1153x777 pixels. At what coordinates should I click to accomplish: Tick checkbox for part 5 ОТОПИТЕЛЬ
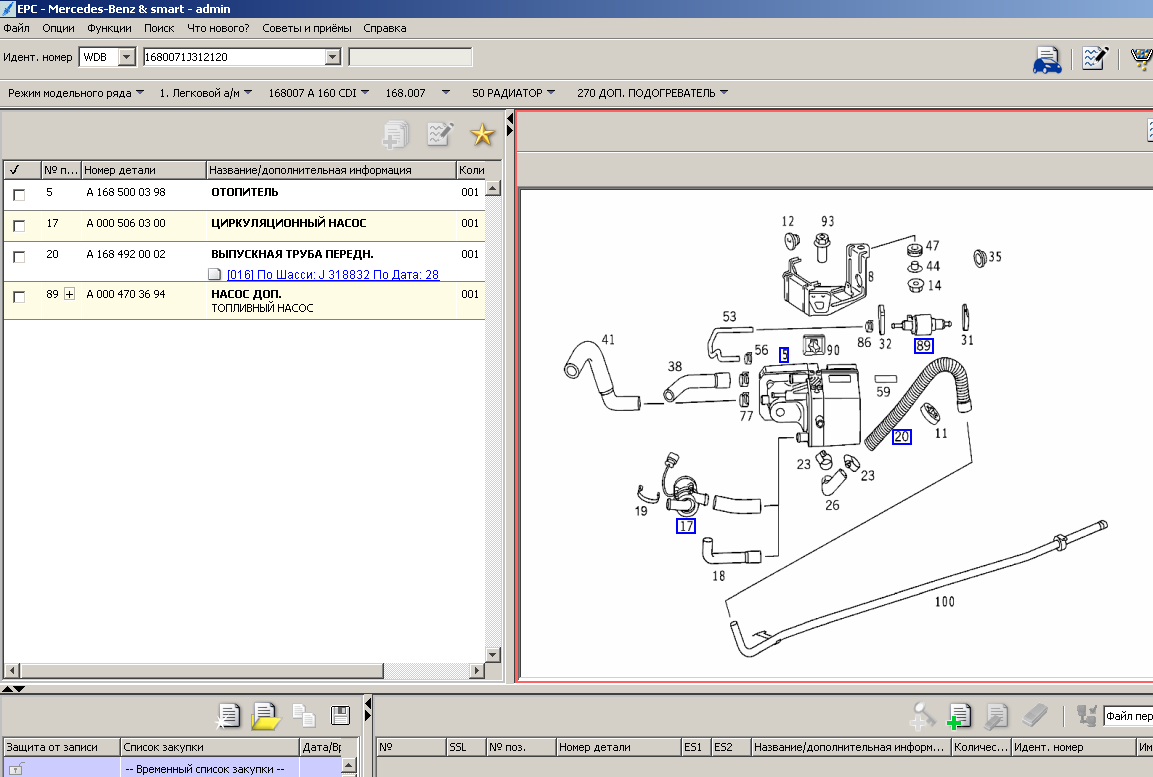[x=19, y=195]
